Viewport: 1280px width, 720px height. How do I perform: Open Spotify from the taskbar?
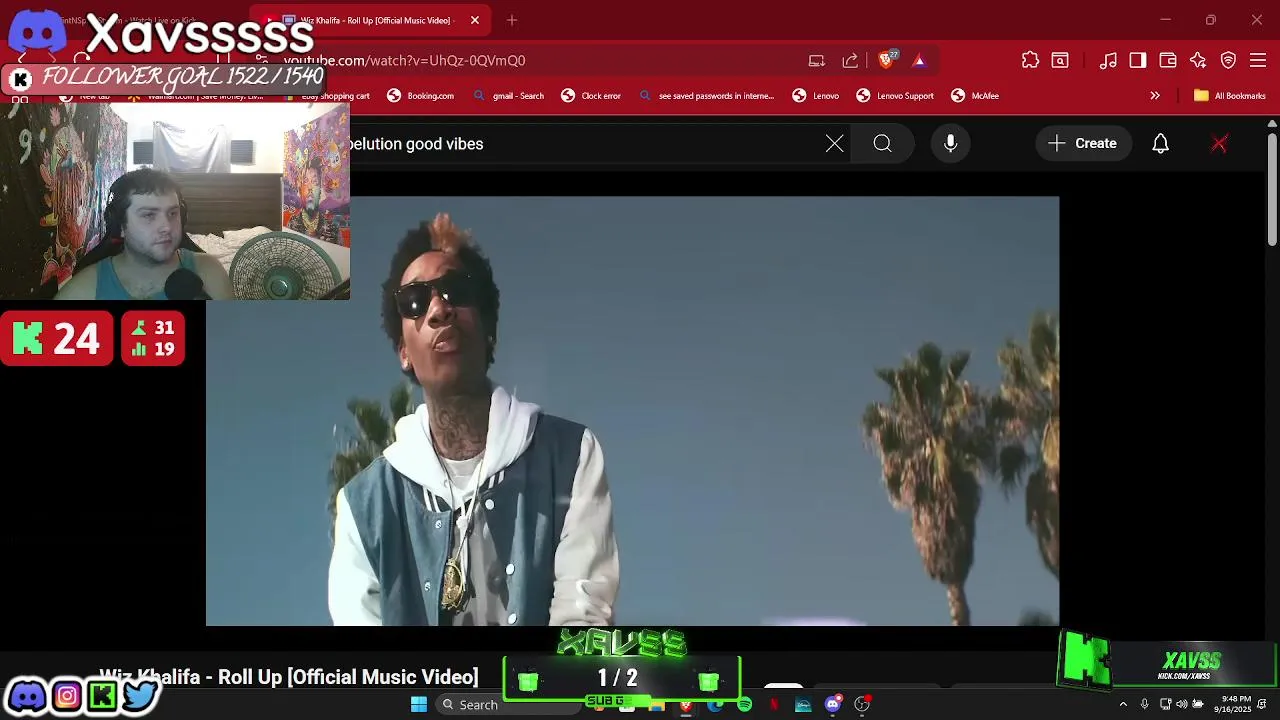click(745, 705)
